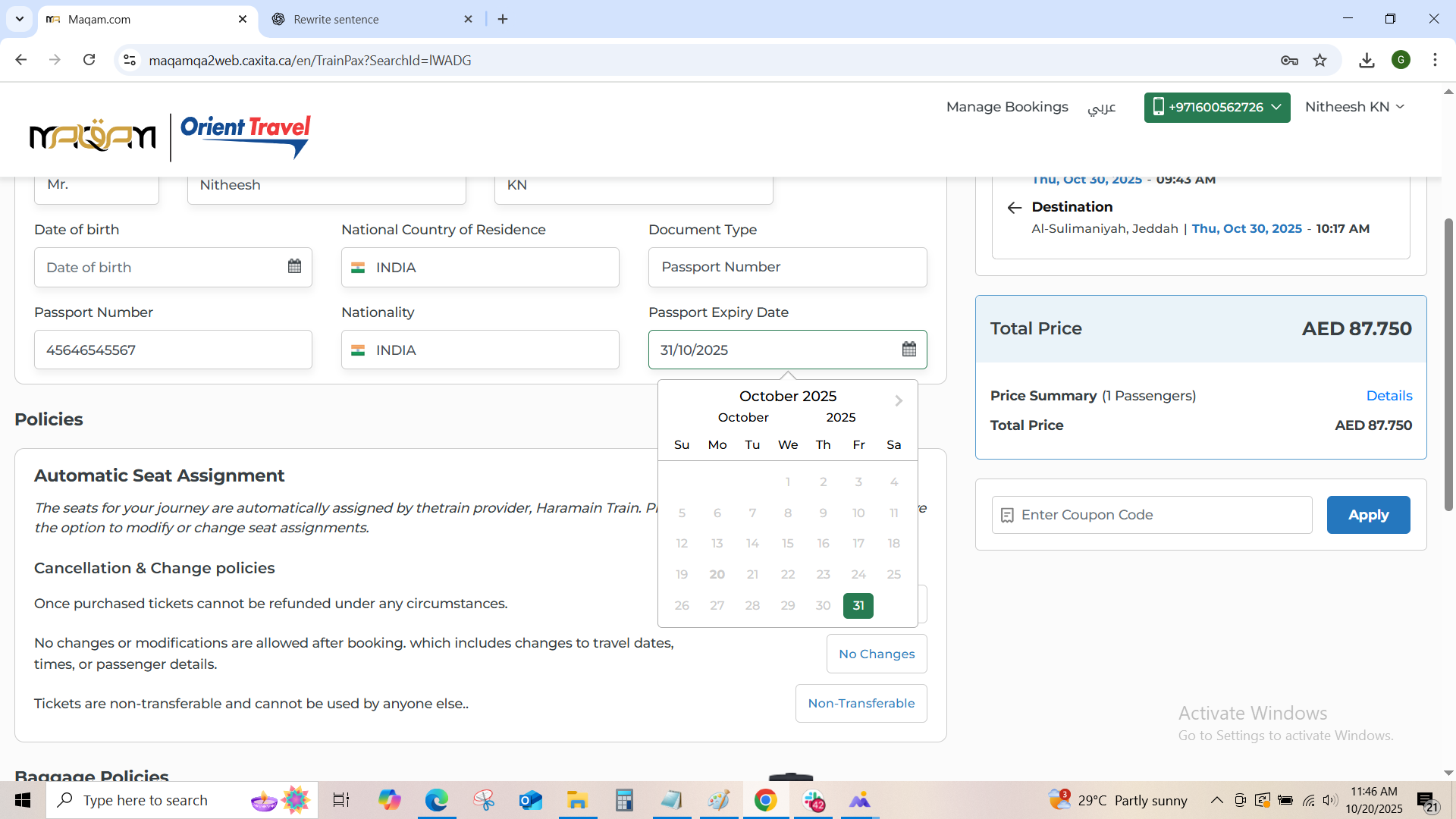The image size is (1456, 819).
Task: Advance calendar to next month arrow
Action: (899, 400)
